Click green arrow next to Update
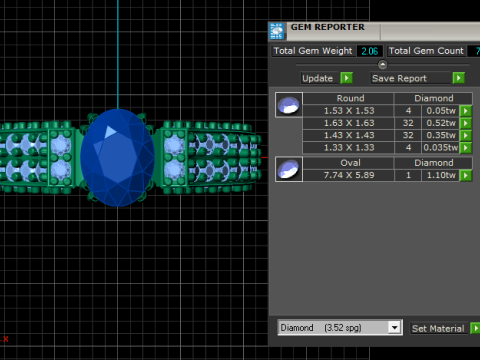The image size is (480, 360). click(346, 78)
